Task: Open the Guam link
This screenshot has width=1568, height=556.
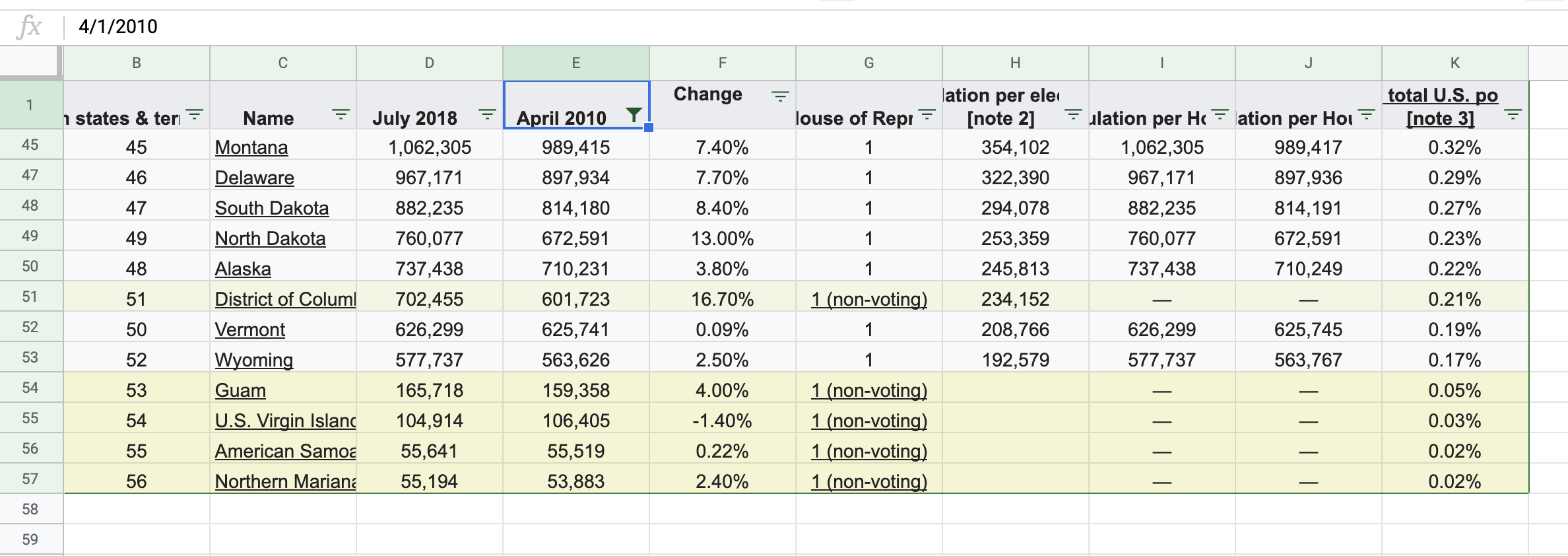Action: [240, 390]
